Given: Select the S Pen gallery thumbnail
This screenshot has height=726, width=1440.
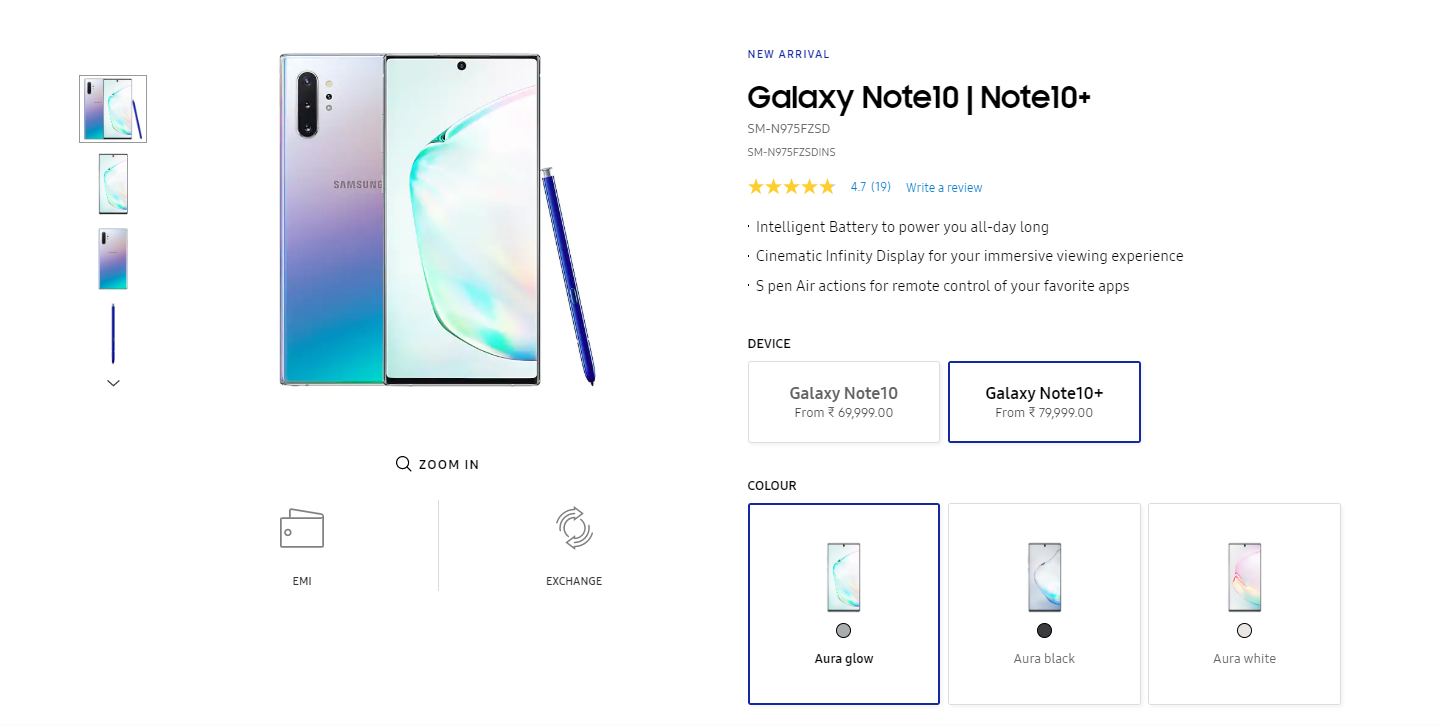Looking at the screenshot, I should [x=113, y=332].
